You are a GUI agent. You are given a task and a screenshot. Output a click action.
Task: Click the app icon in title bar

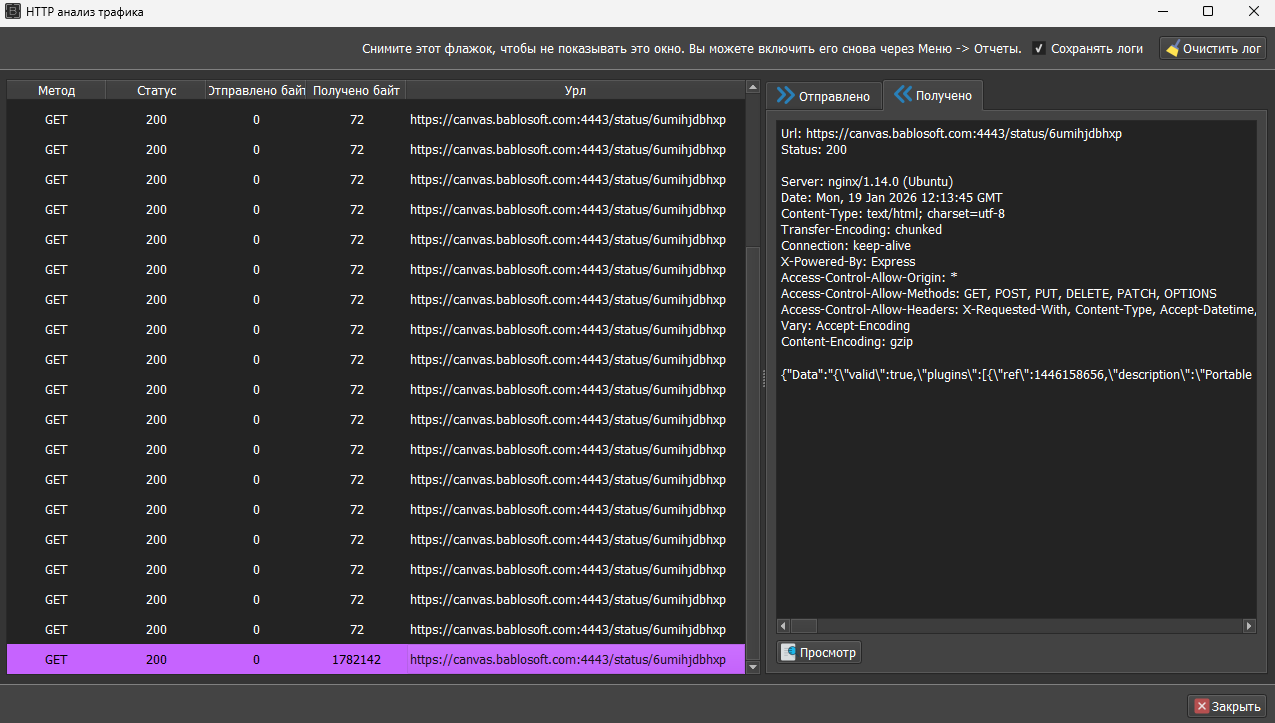(x=14, y=12)
